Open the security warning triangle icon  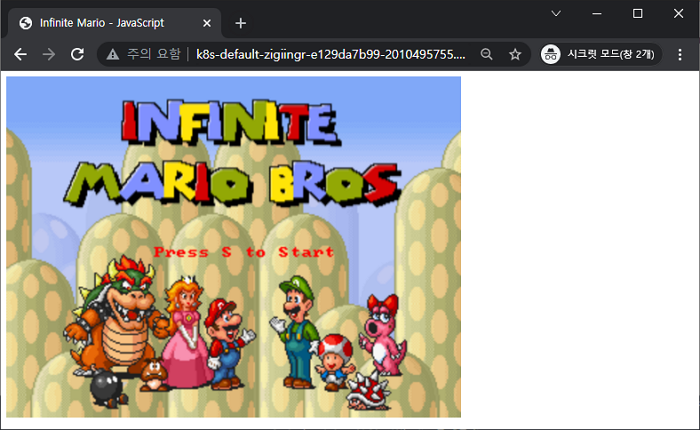pyautogui.click(x=112, y=54)
